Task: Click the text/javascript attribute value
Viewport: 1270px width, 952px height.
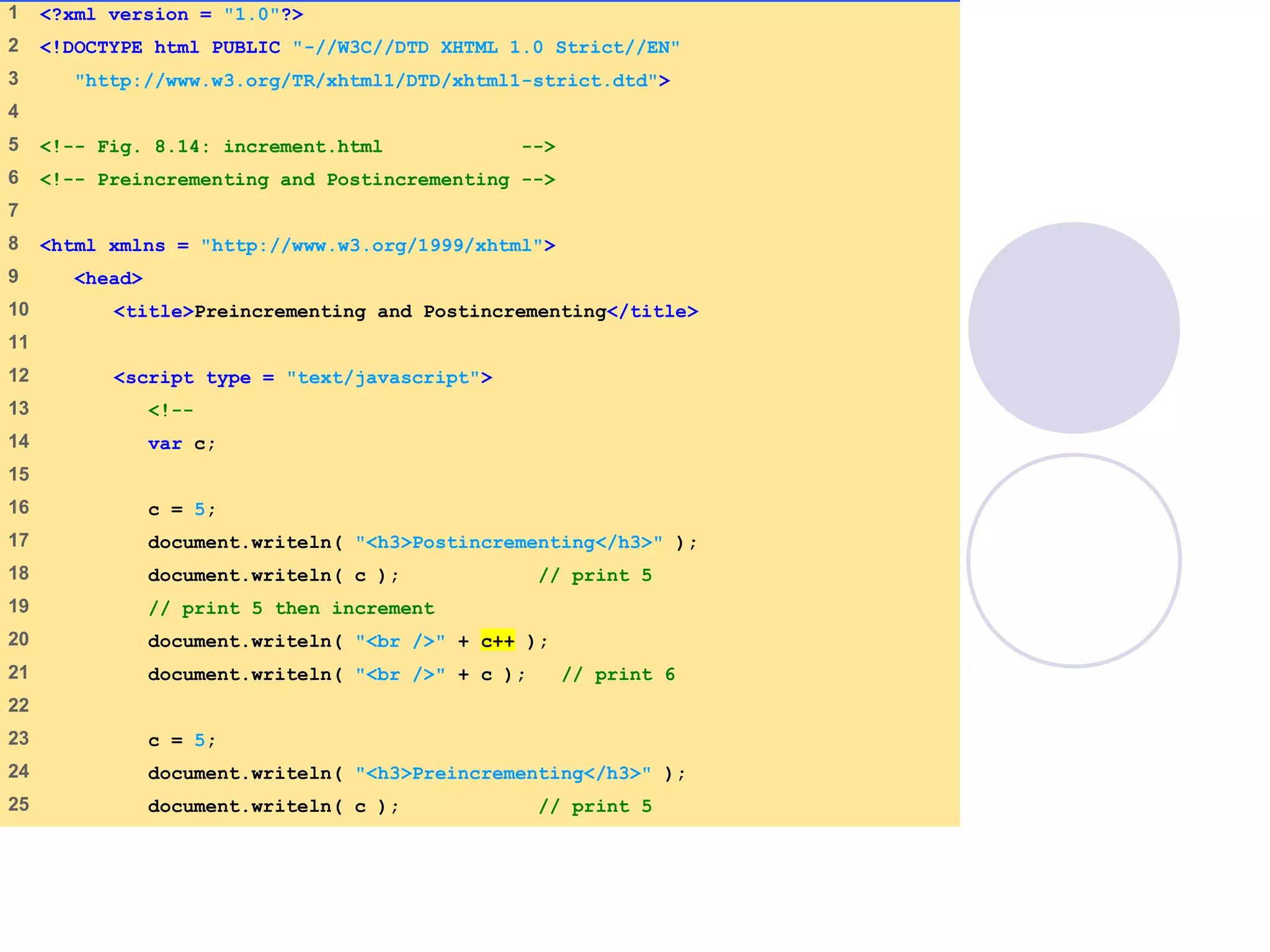Action: click(x=383, y=377)
